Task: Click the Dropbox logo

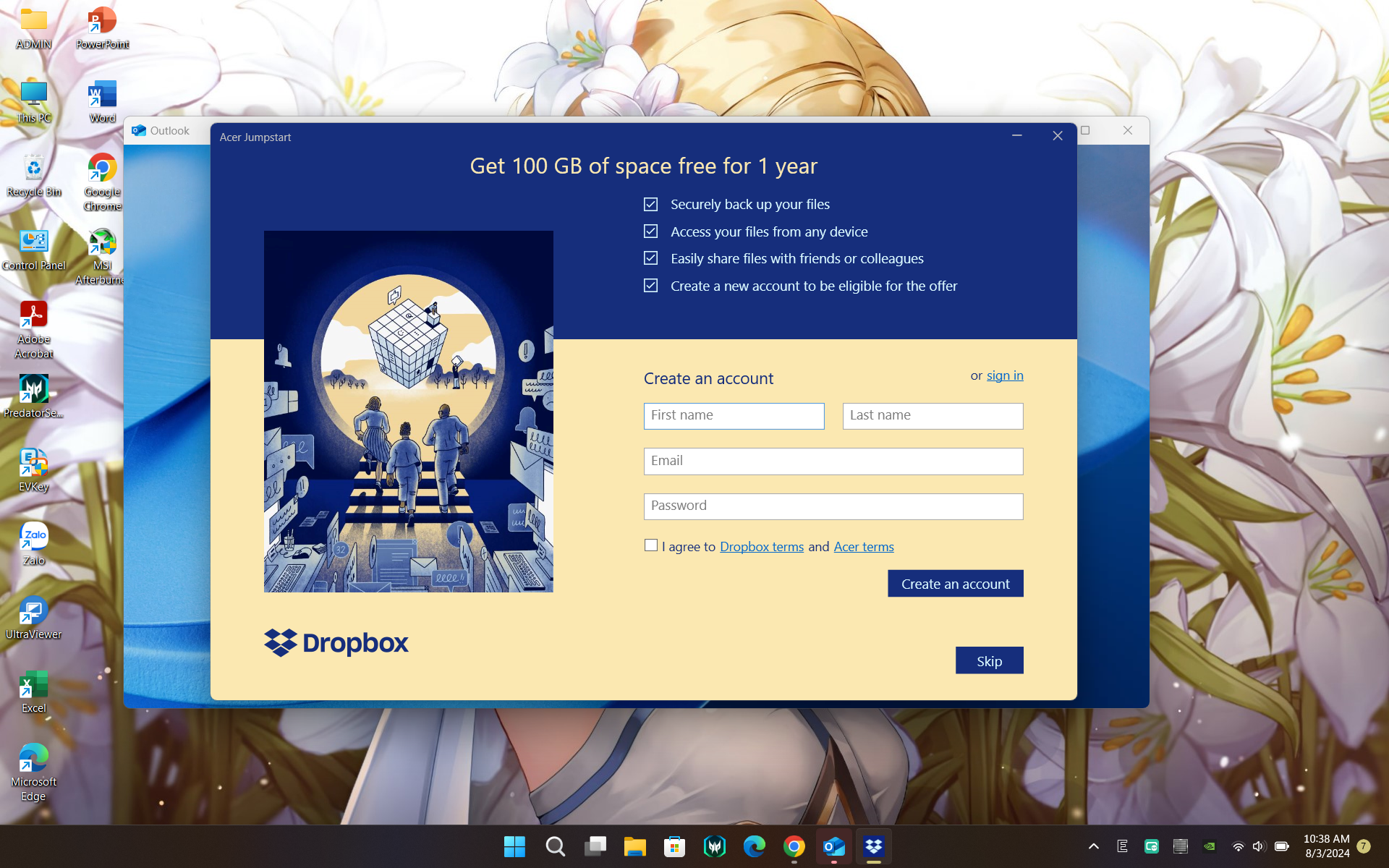Action: point(336,642)
